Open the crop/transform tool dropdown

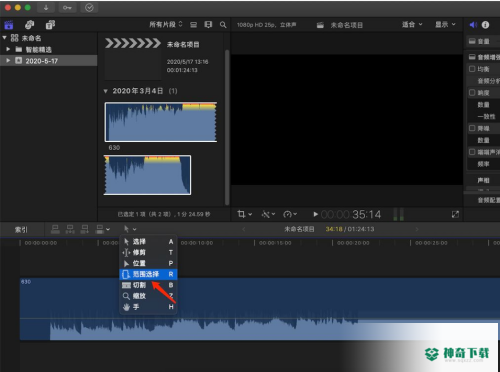pos(244,214)
